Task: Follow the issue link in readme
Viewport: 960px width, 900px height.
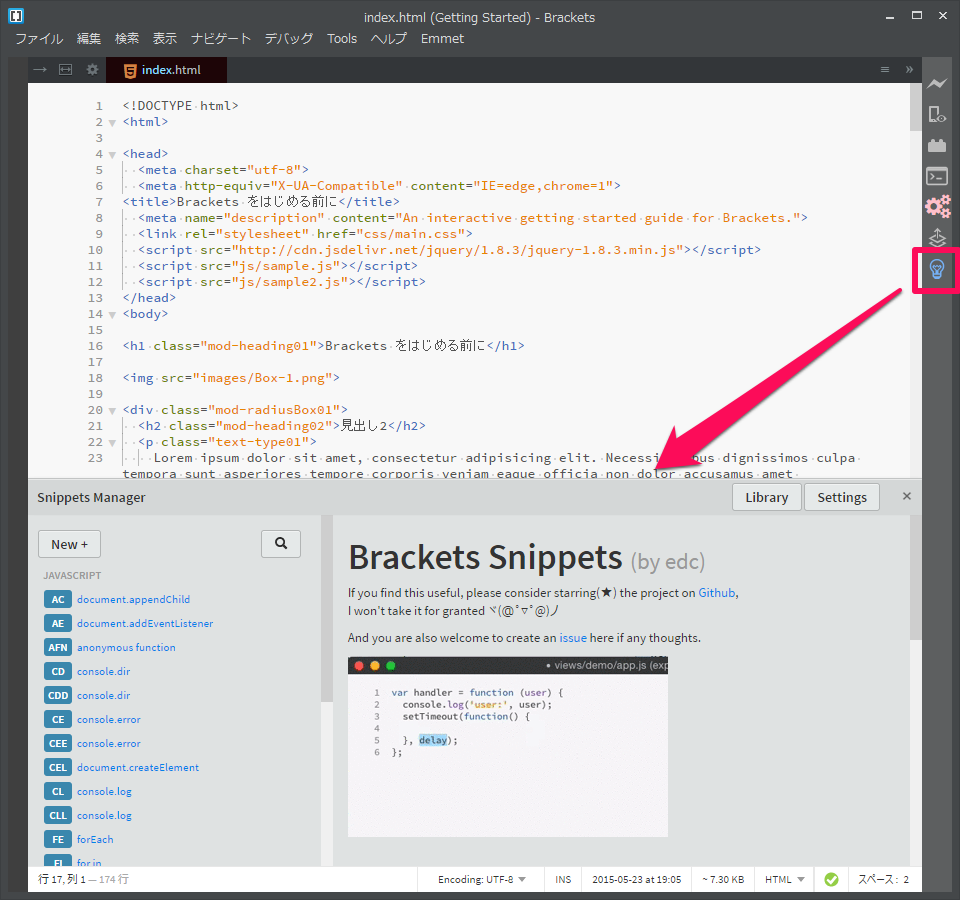Action: pos(573,638)
